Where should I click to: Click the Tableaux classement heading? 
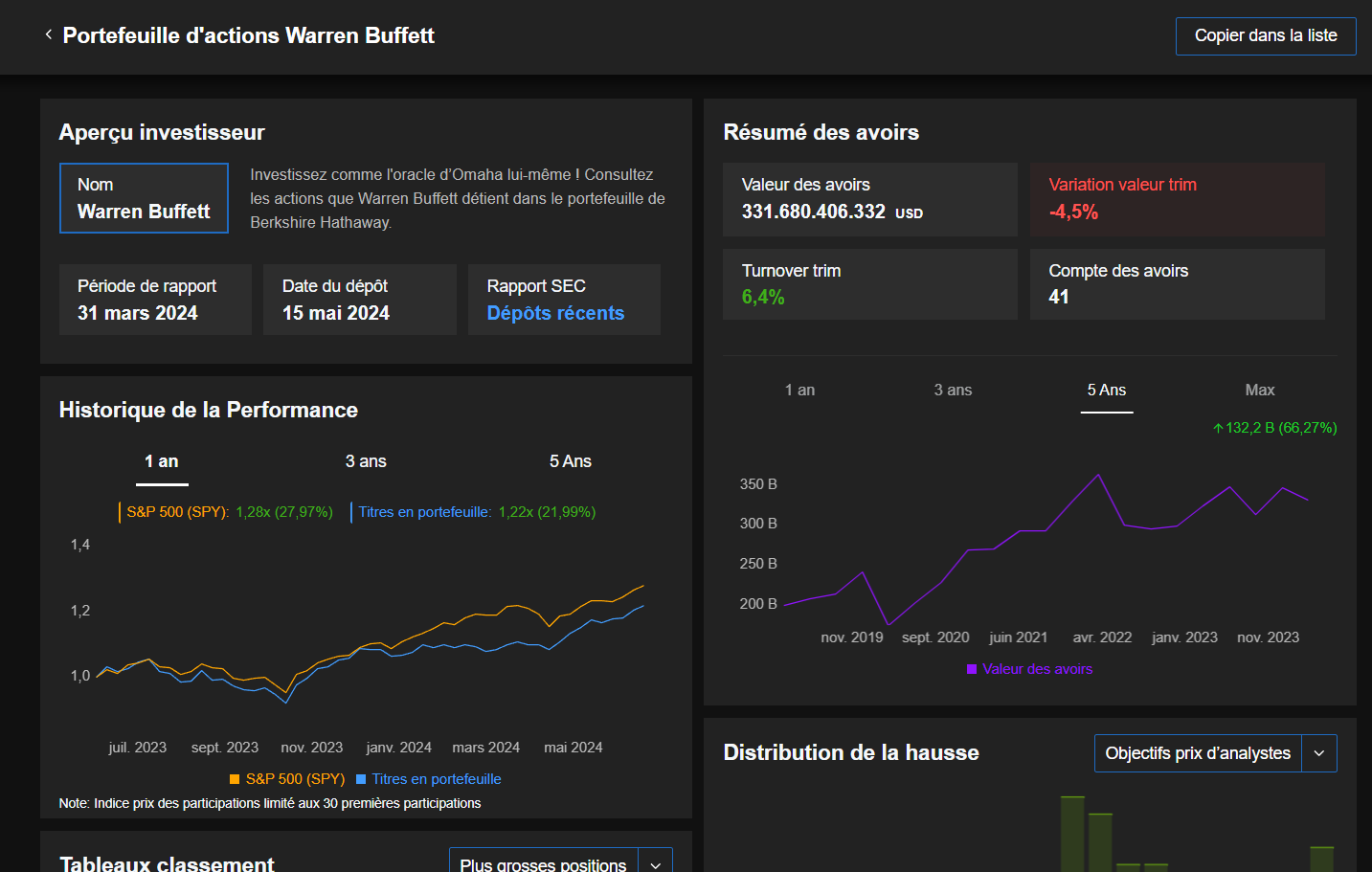click(167, 863)
